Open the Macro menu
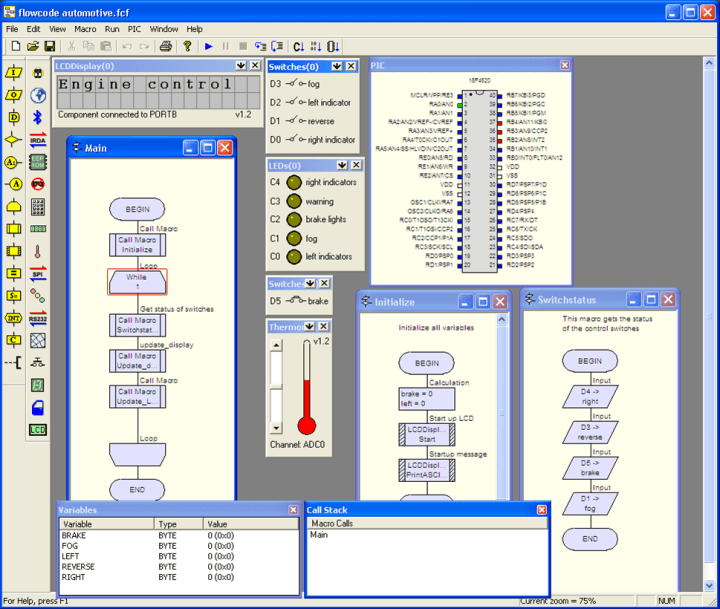The image size is (720, 609). click(85, 29)
